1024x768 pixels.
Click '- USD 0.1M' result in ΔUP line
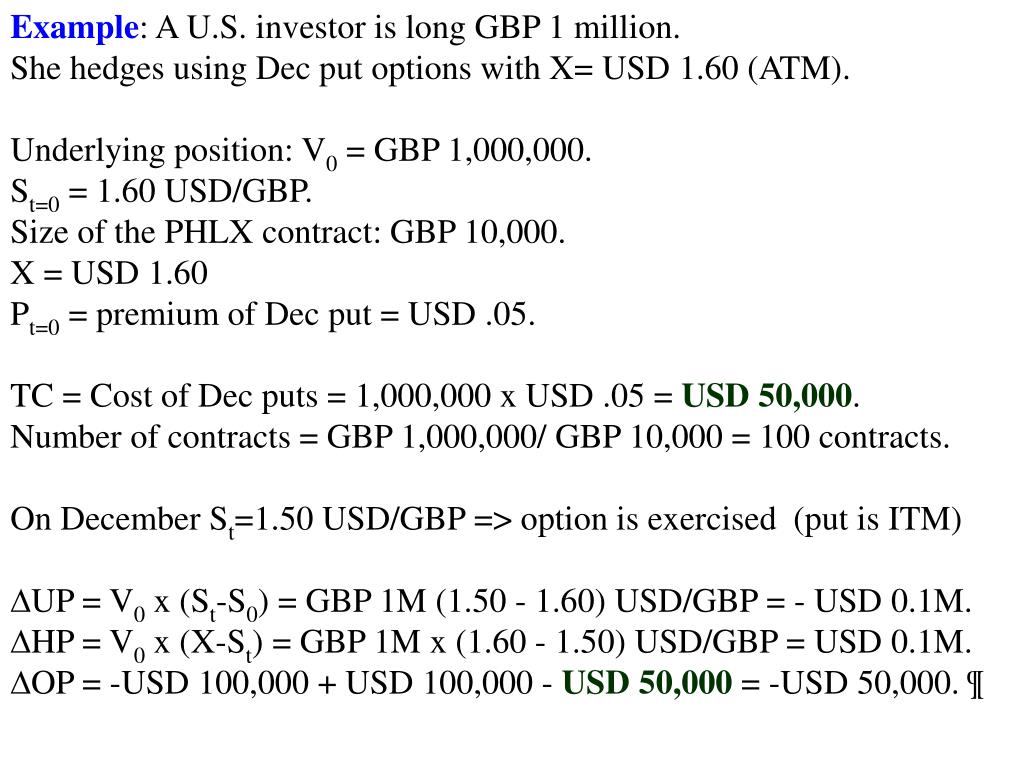pos(882,601)
